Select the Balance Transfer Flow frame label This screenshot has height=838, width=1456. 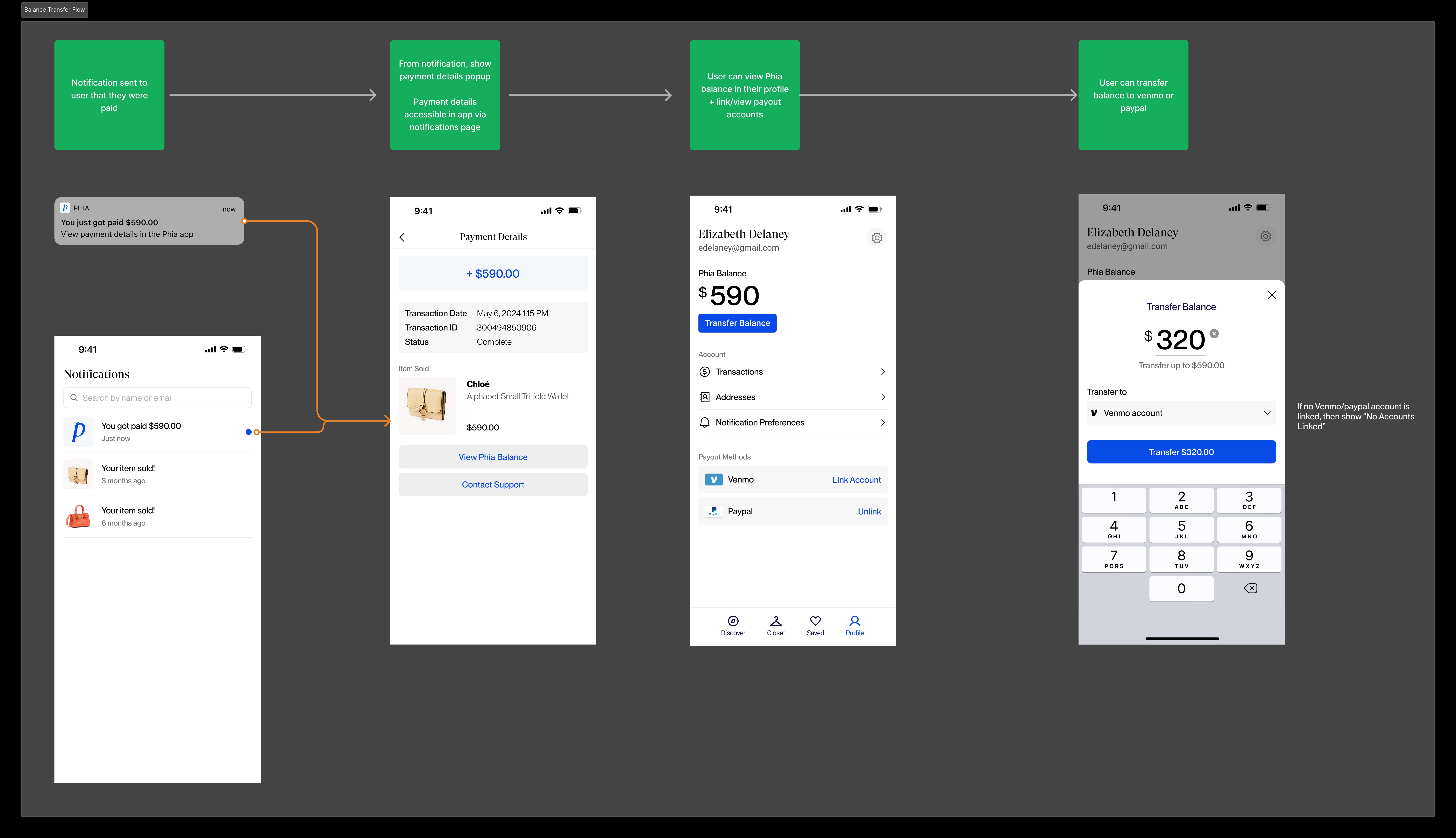[x=55, y=10]
